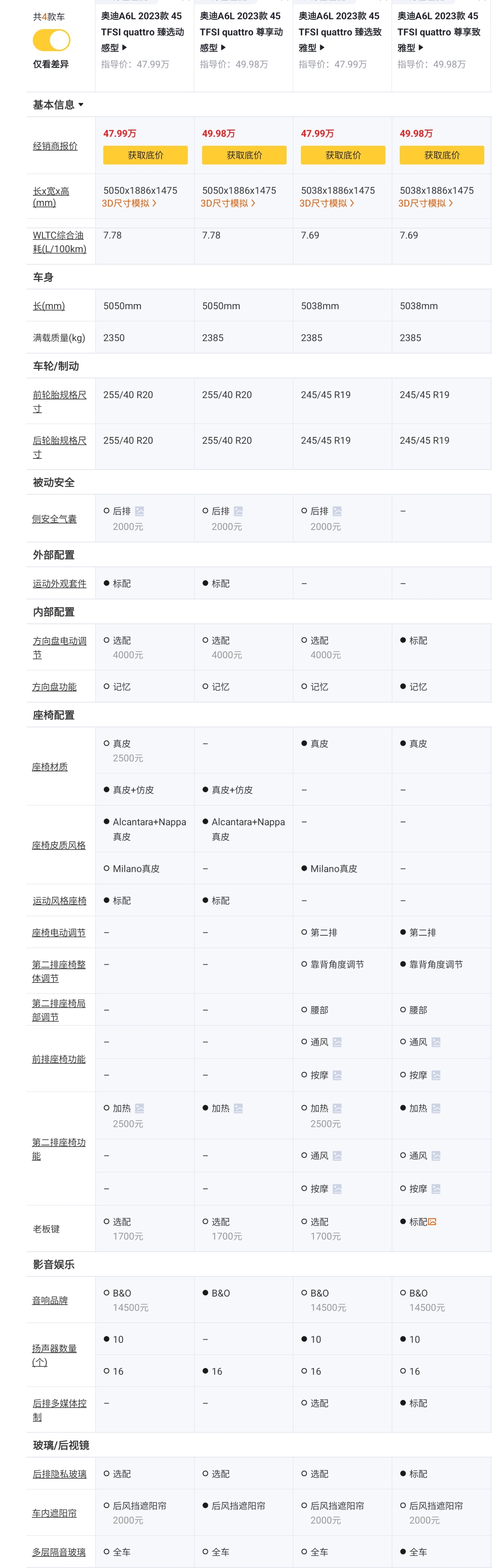Open model dropdown arrow for 臻选致雅型
492x1568 pixels.
point(322,47)
